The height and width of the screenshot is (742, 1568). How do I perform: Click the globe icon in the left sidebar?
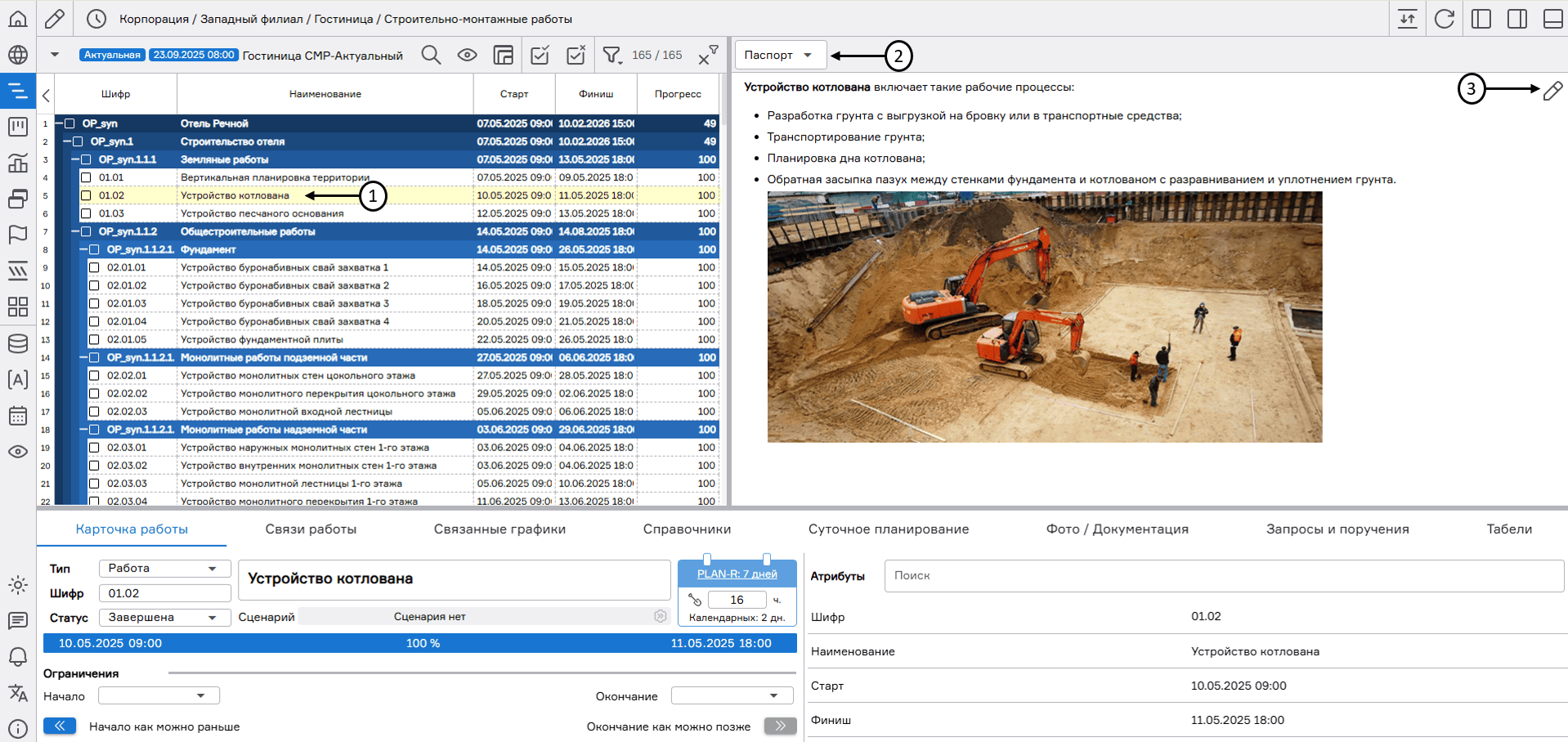pos(18,55)
